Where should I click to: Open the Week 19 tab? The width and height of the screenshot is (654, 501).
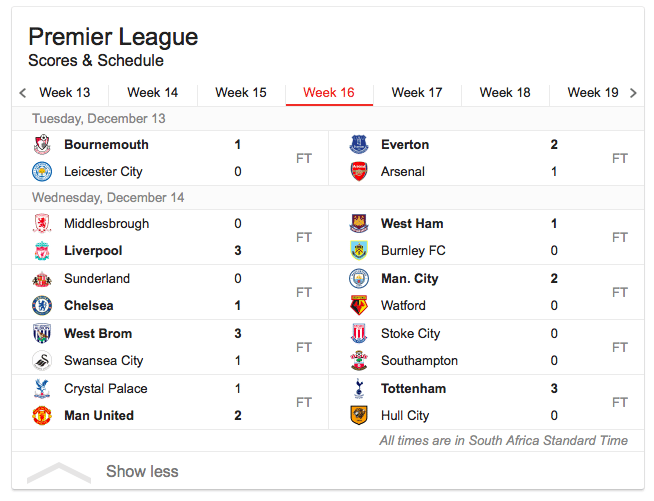tap(593, 93)
